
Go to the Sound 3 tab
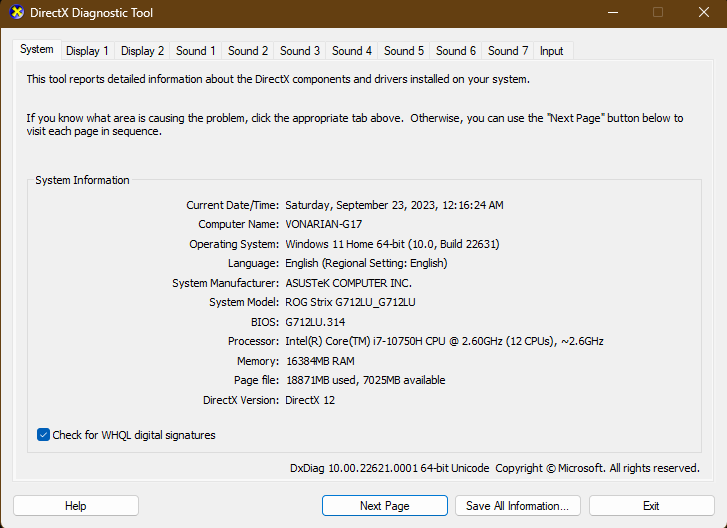click(x=300, y=51)
